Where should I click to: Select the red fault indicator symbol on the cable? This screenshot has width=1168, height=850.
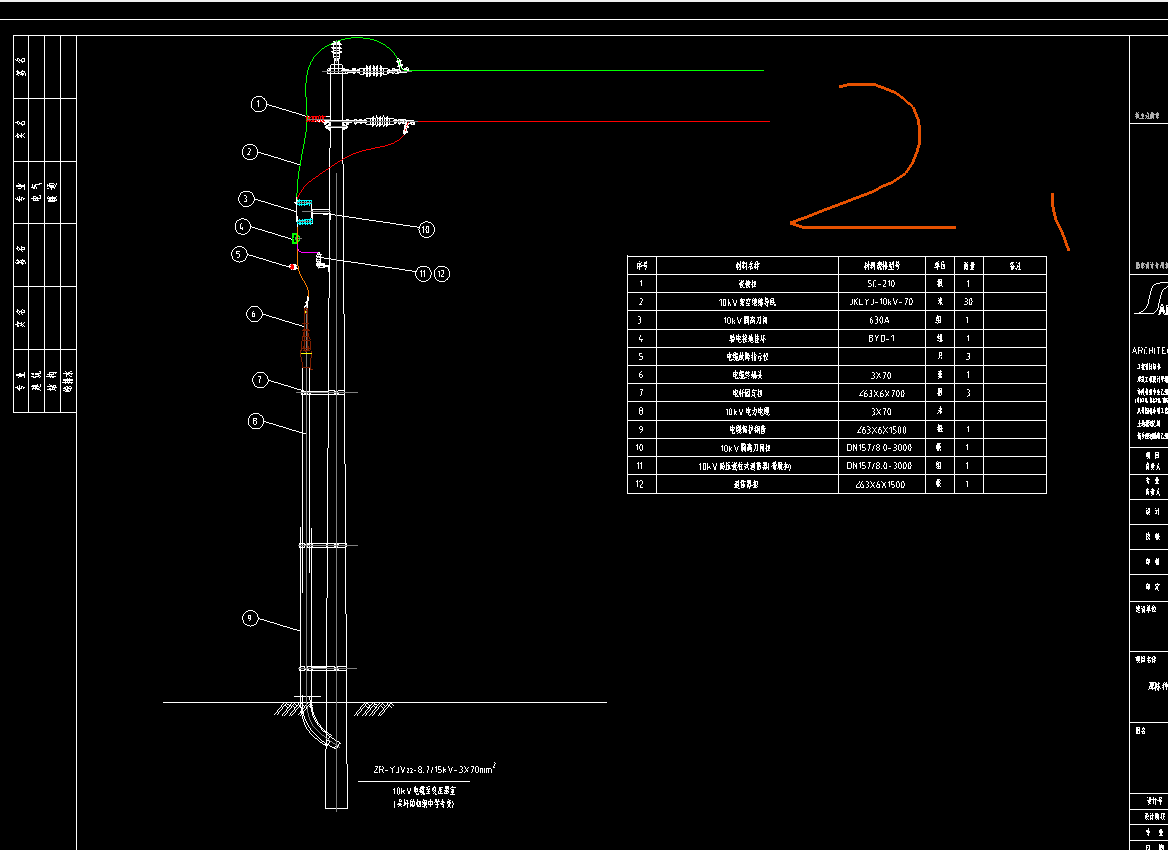coord(293,266)
